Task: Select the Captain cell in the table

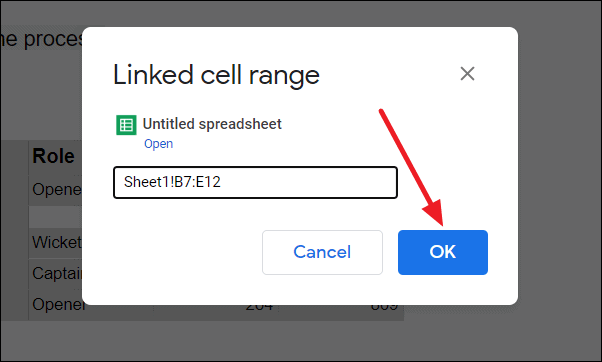Action: coord(56,274)
